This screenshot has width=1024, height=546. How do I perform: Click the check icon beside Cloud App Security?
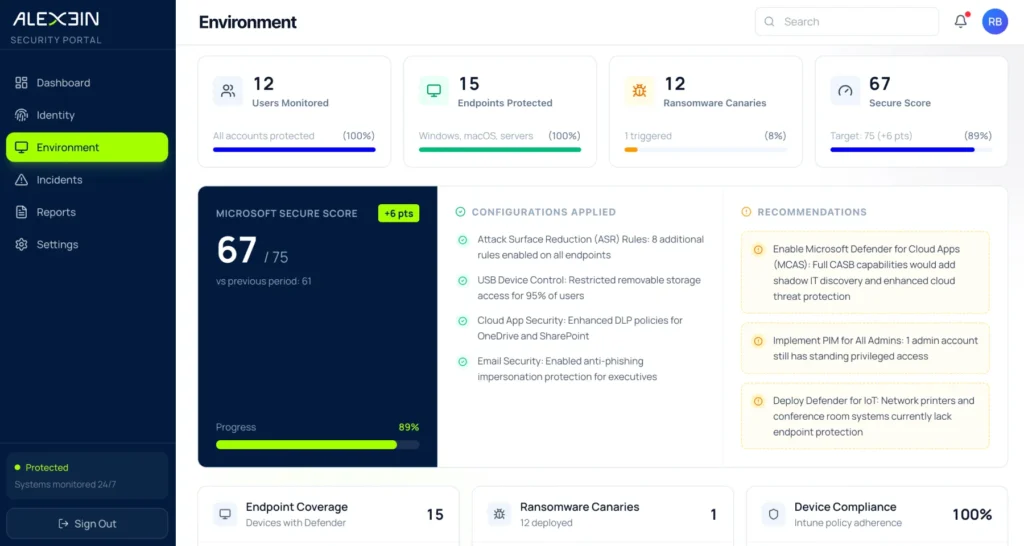coord(462,321)
